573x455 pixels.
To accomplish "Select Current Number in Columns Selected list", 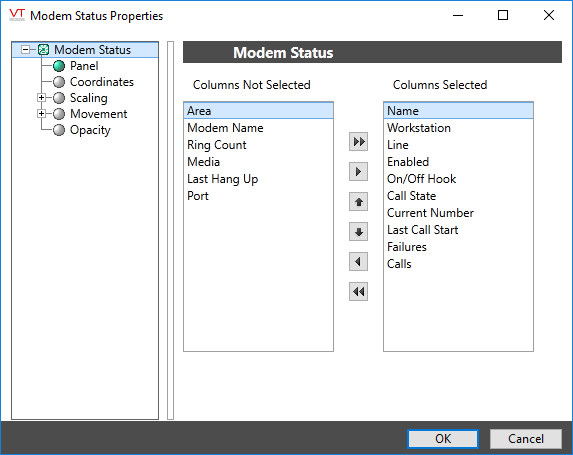I will [x=458, y=213].
